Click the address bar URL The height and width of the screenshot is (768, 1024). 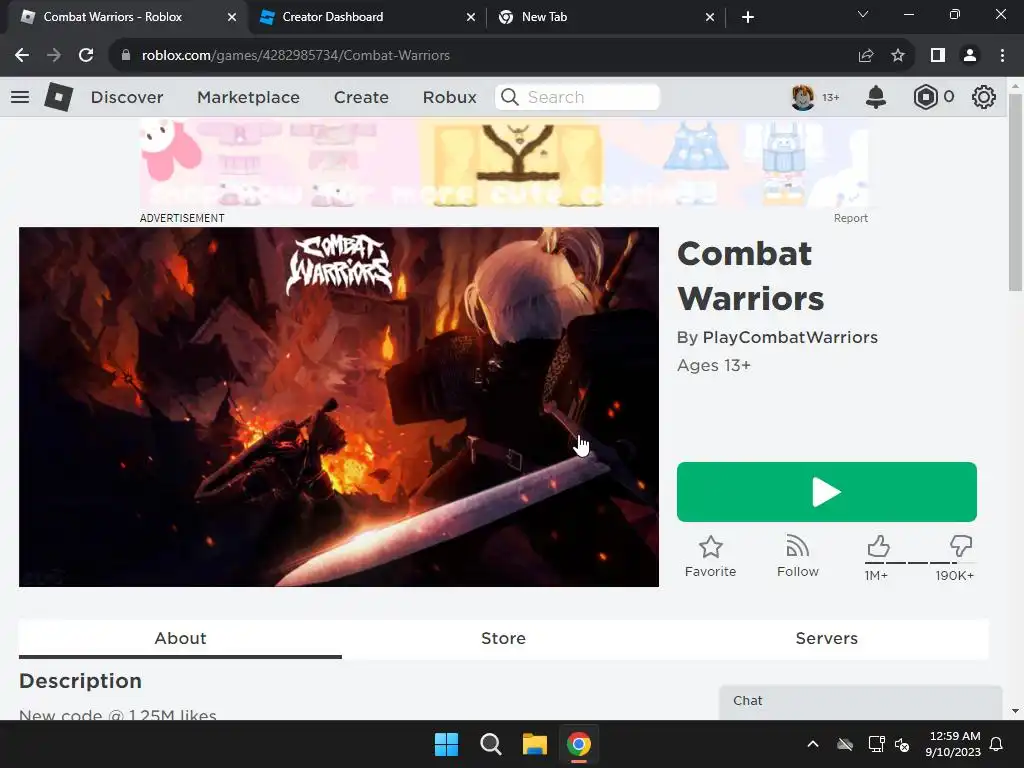click(295, 56)
